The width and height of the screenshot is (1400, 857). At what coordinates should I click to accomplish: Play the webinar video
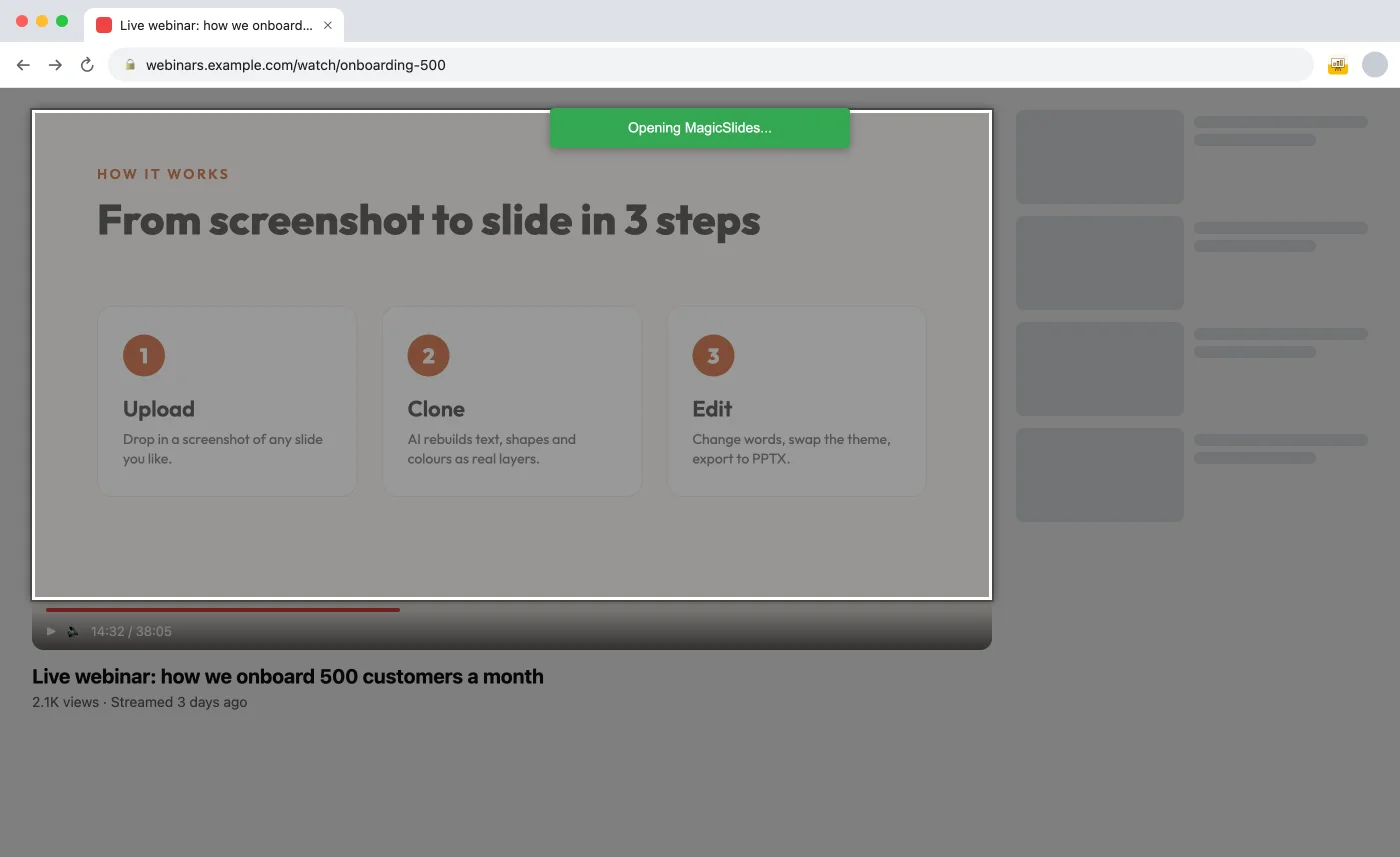click(x=51, y=631)
